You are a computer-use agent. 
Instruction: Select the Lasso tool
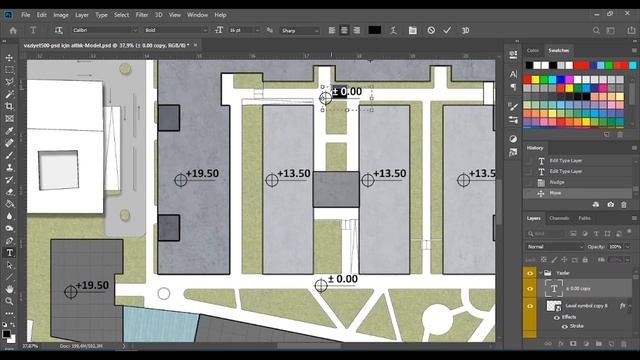[x=9, y=82]
